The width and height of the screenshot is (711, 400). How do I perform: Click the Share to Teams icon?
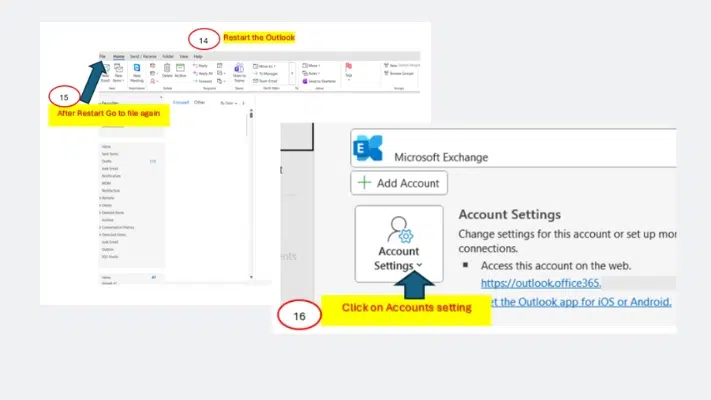[239, 68]
